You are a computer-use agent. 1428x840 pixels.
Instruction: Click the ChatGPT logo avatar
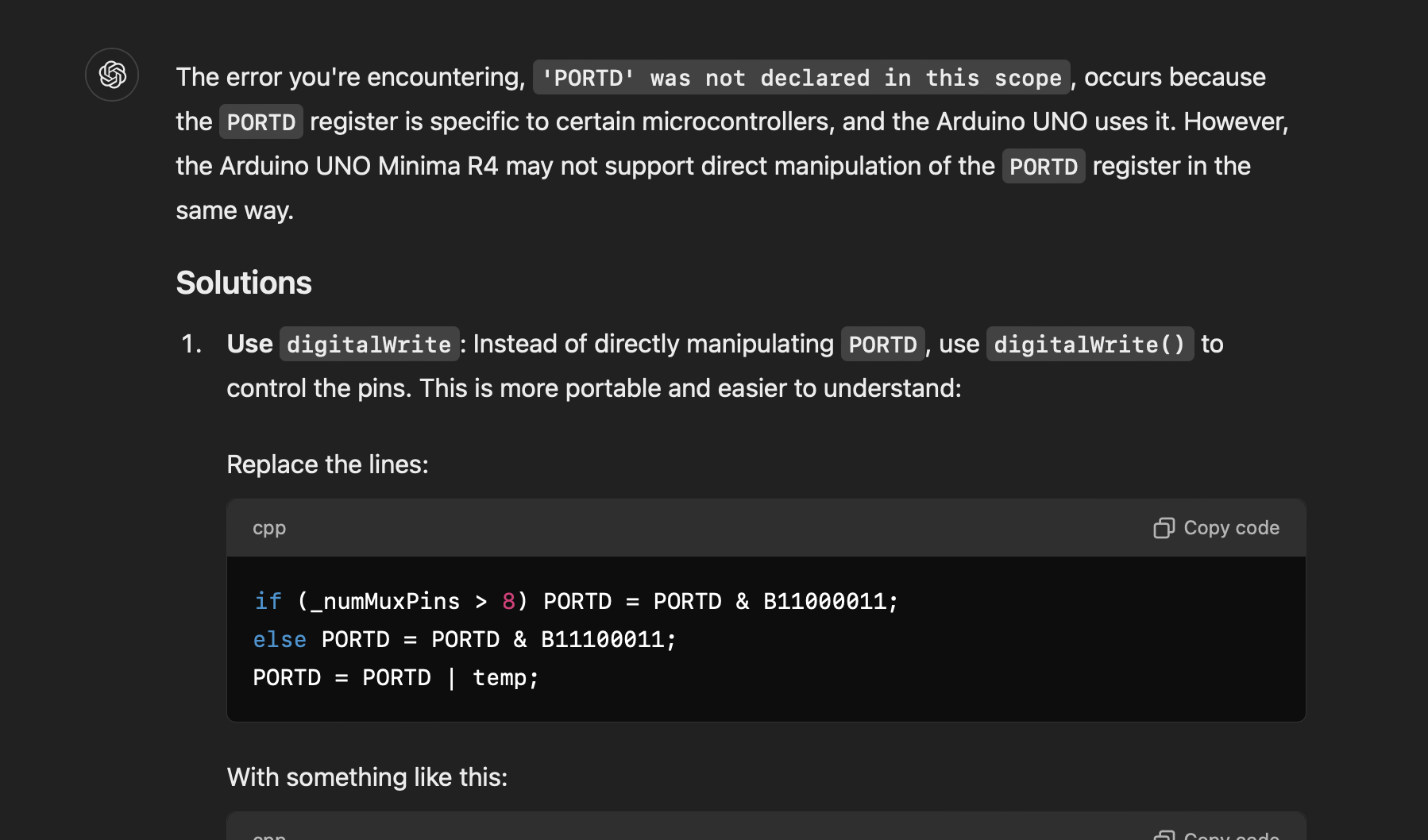pyautogui.click(x=112, y=75)
